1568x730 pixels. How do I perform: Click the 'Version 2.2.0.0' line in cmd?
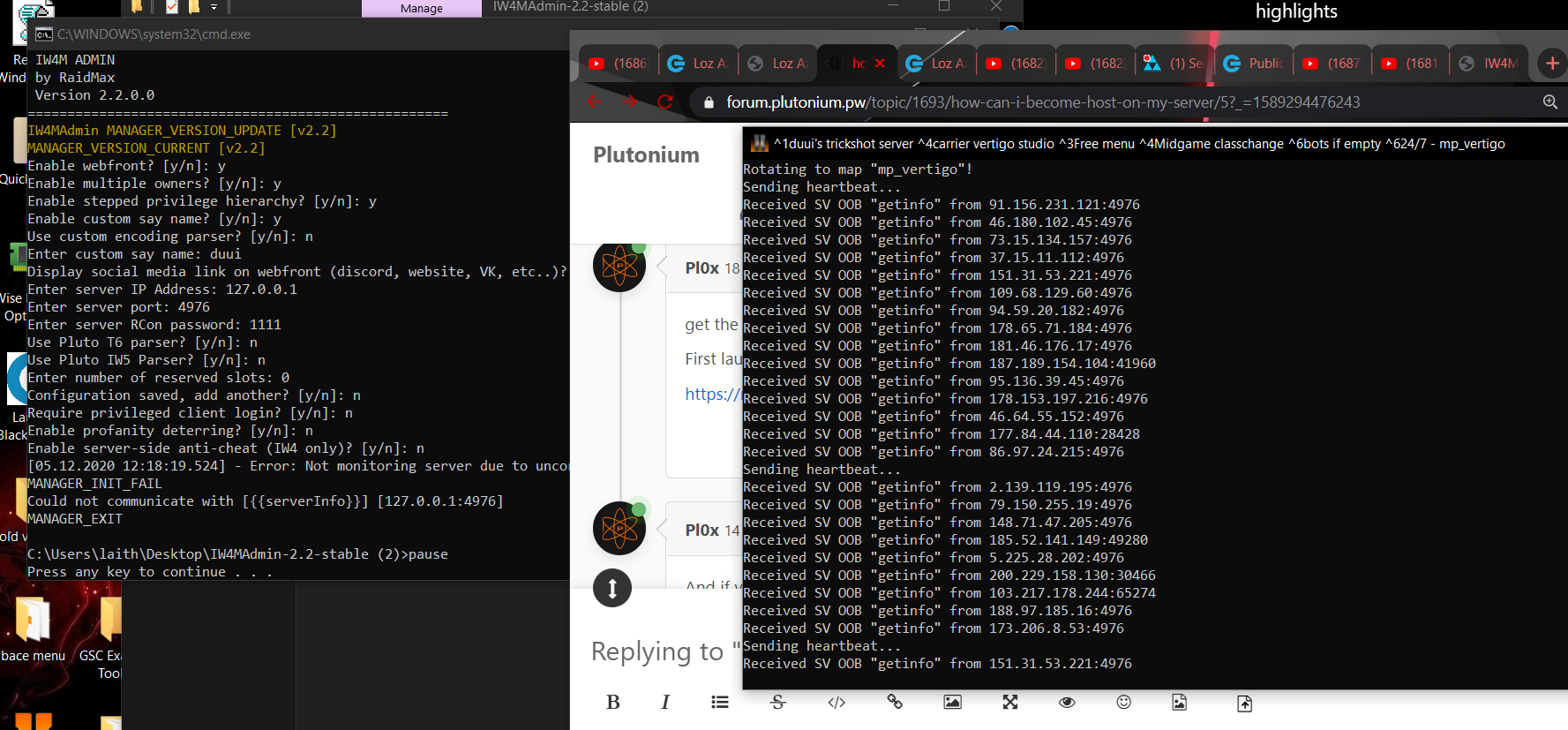[94, 95]
